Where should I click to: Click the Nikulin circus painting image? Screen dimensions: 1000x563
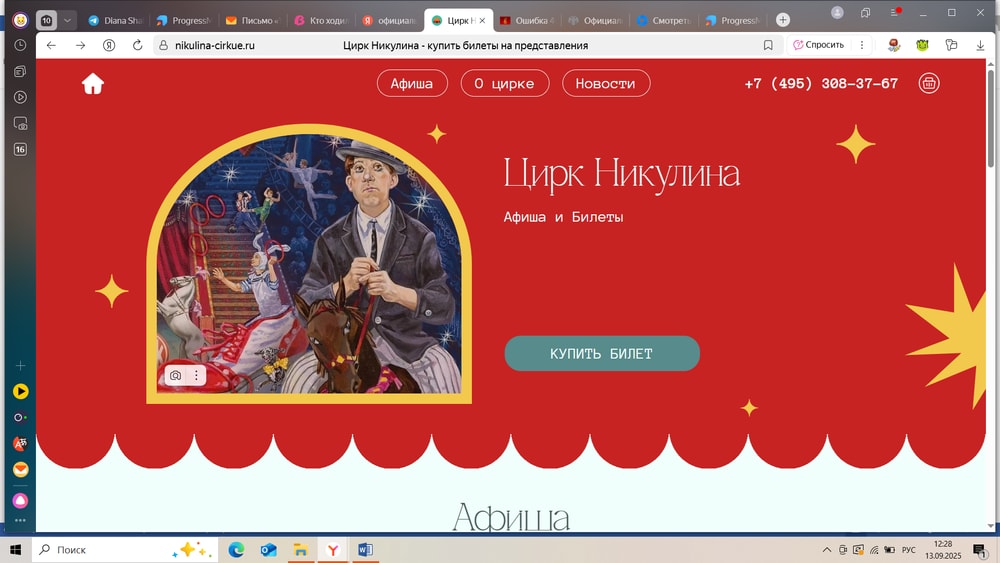point(309,263)
